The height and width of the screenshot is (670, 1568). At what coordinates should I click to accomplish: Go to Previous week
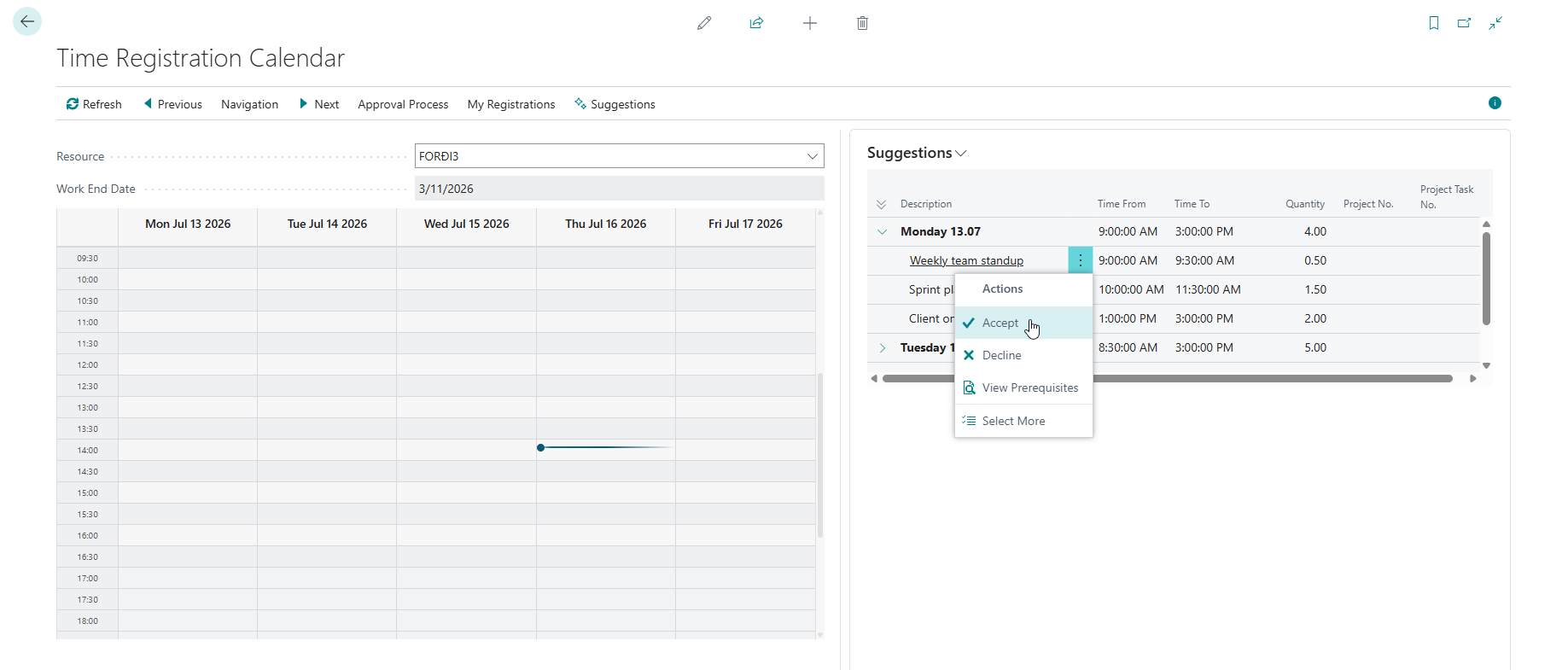coord(172,104)
